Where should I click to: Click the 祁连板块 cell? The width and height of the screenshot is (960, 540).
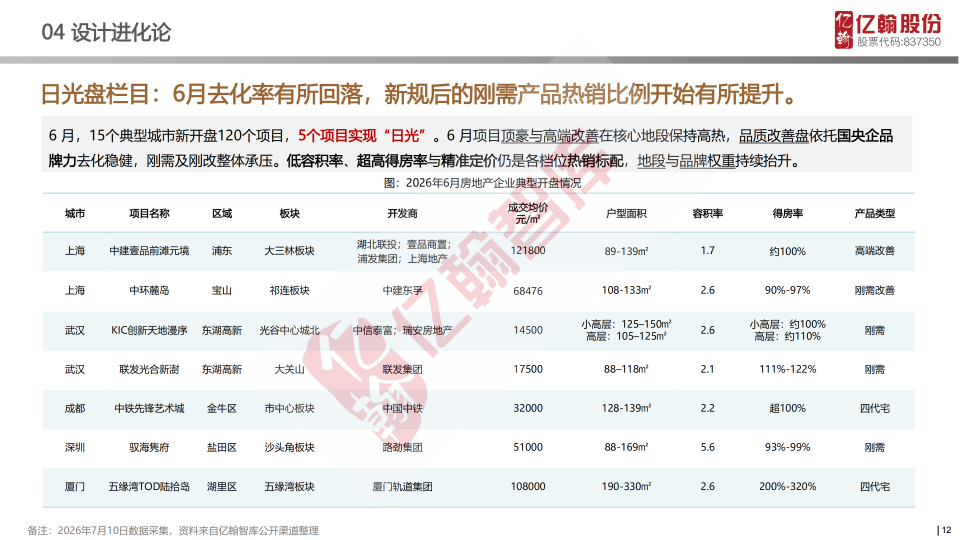point(289,290)
